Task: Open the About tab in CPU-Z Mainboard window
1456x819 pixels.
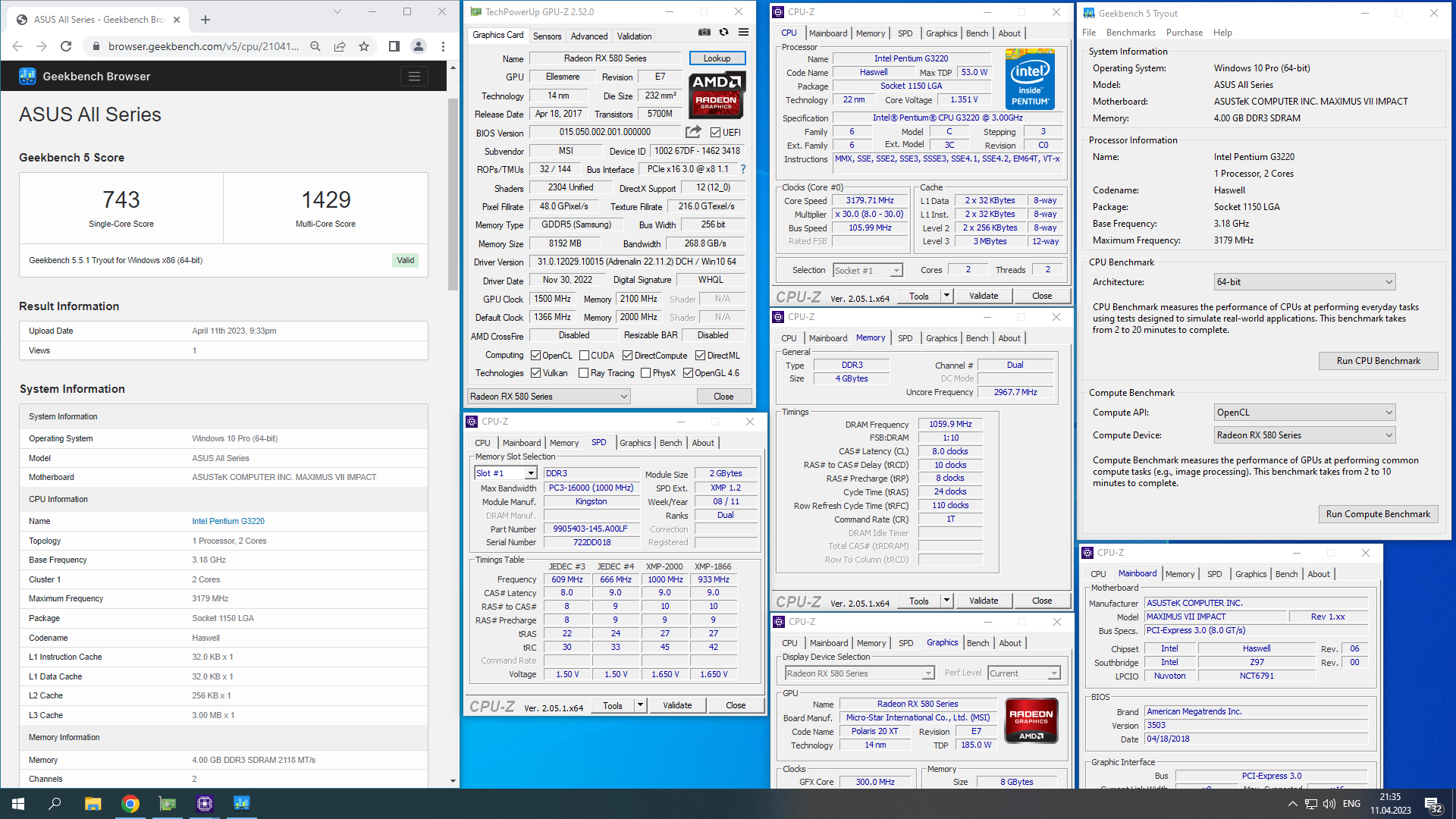Action: click(x=1319, y=574)
